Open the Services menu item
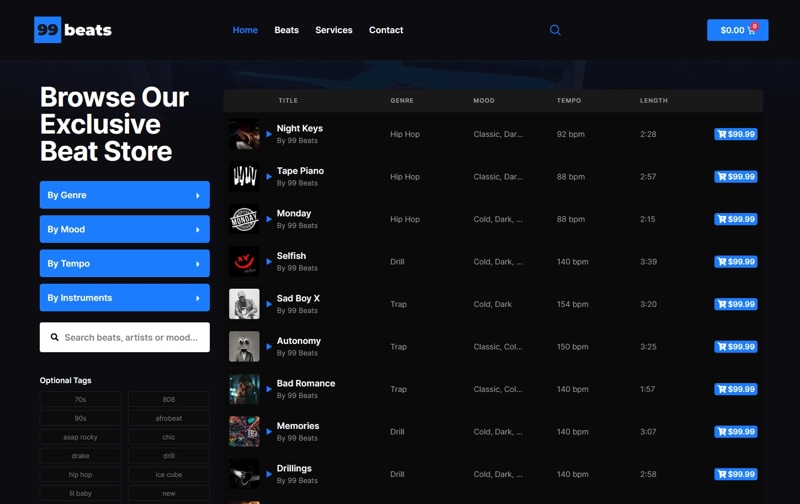The width and height of the screenshot is (800, 504). pyautogui.click(x=333, y=30)
